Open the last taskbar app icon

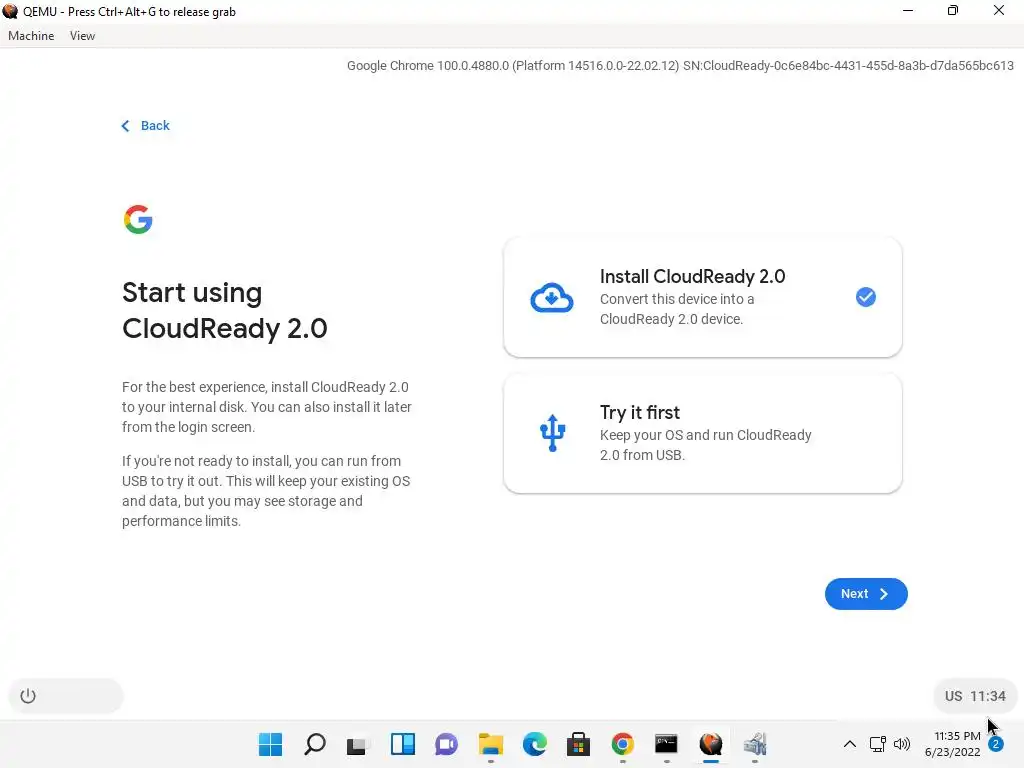pos(754,744)
